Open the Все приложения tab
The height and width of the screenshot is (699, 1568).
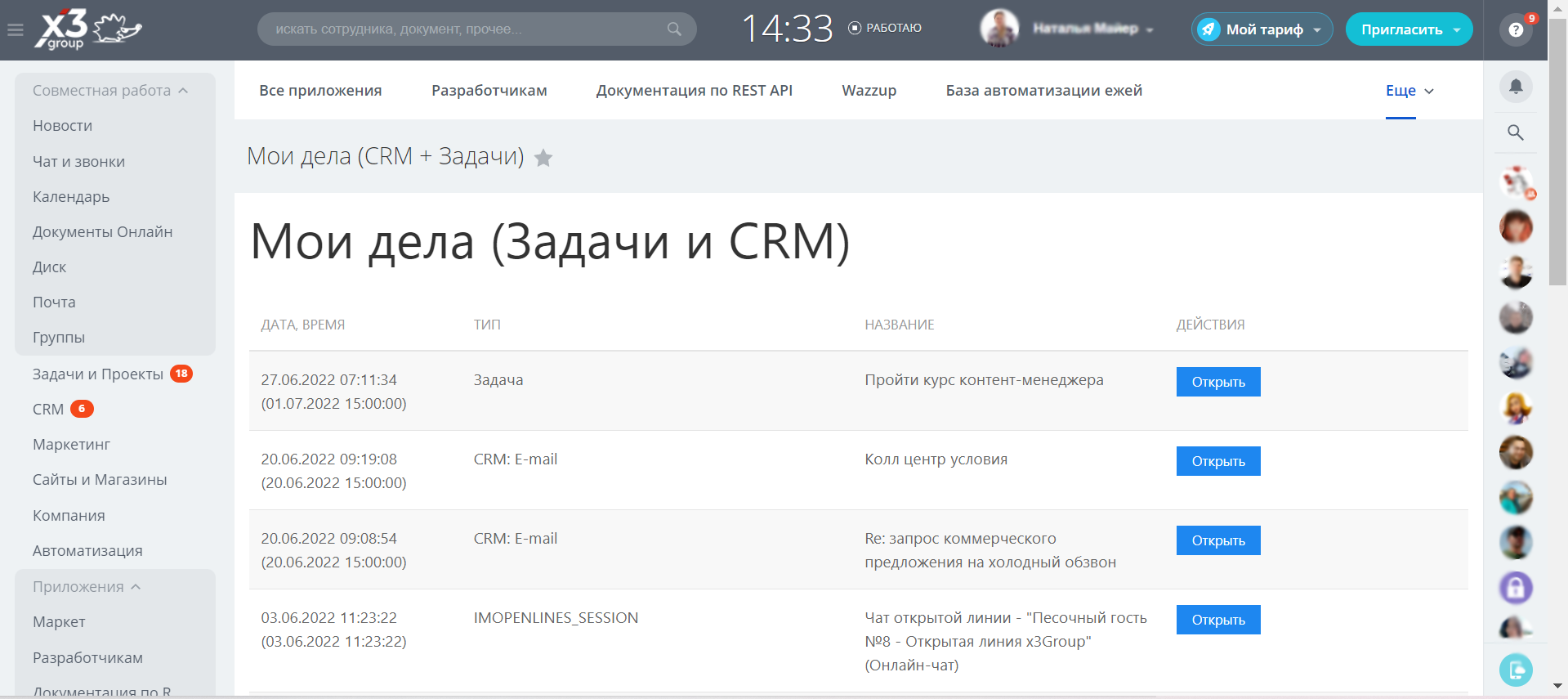(320, 91)
